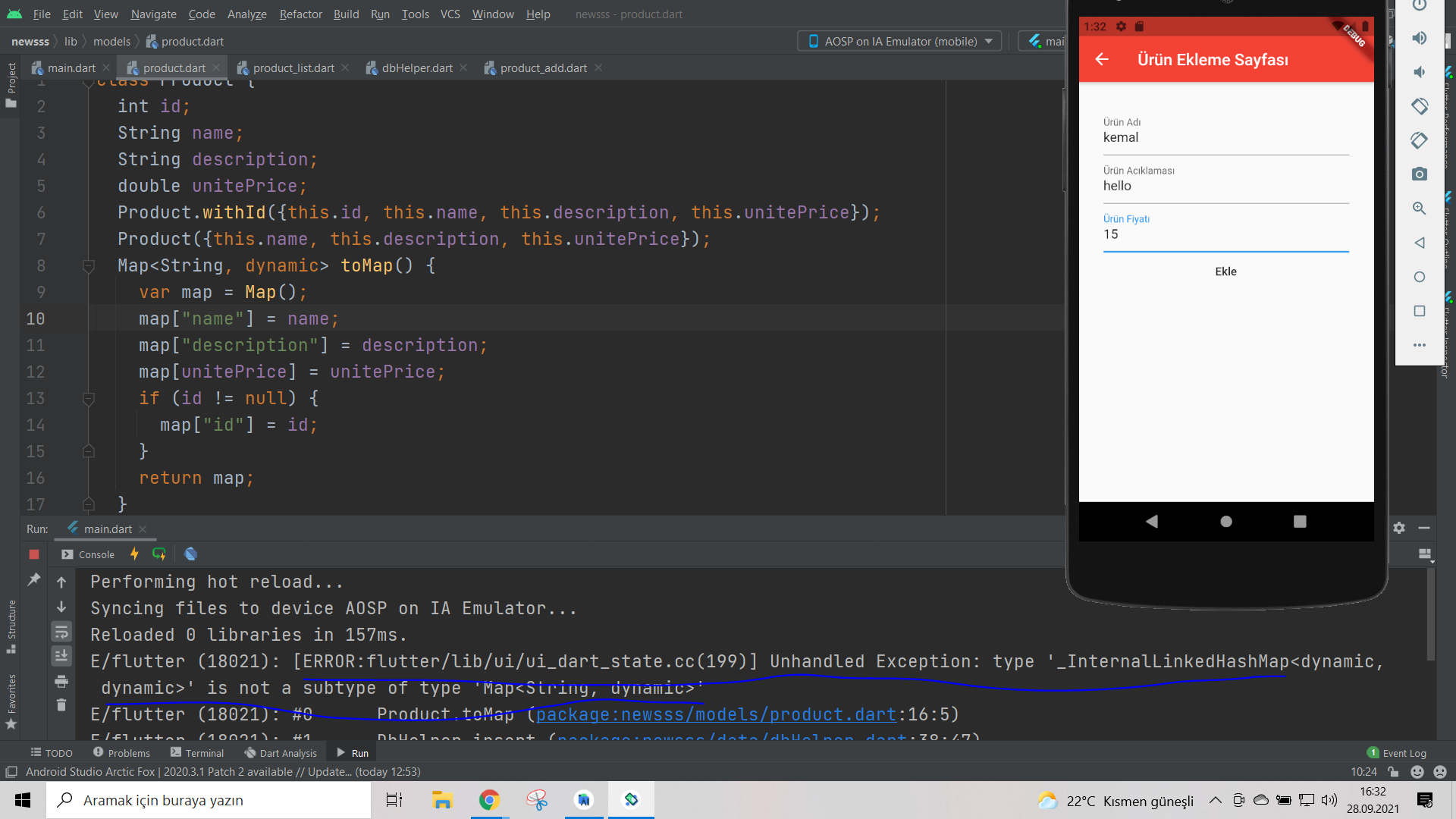This screenshot has width=1456, height=819.
Task: Click emulator toolbar Home circle
Action: click(x=1420, y=277)
